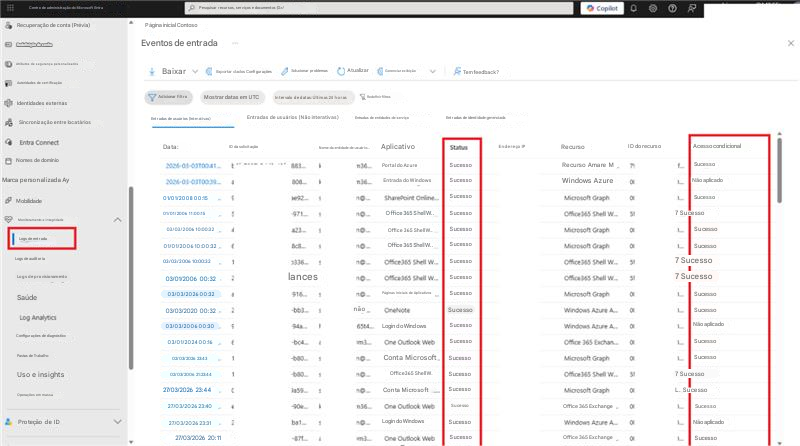Screen dimensions: 800x446
Task: Sort by the Acesso condicional column header
Action: coord(717,146)
